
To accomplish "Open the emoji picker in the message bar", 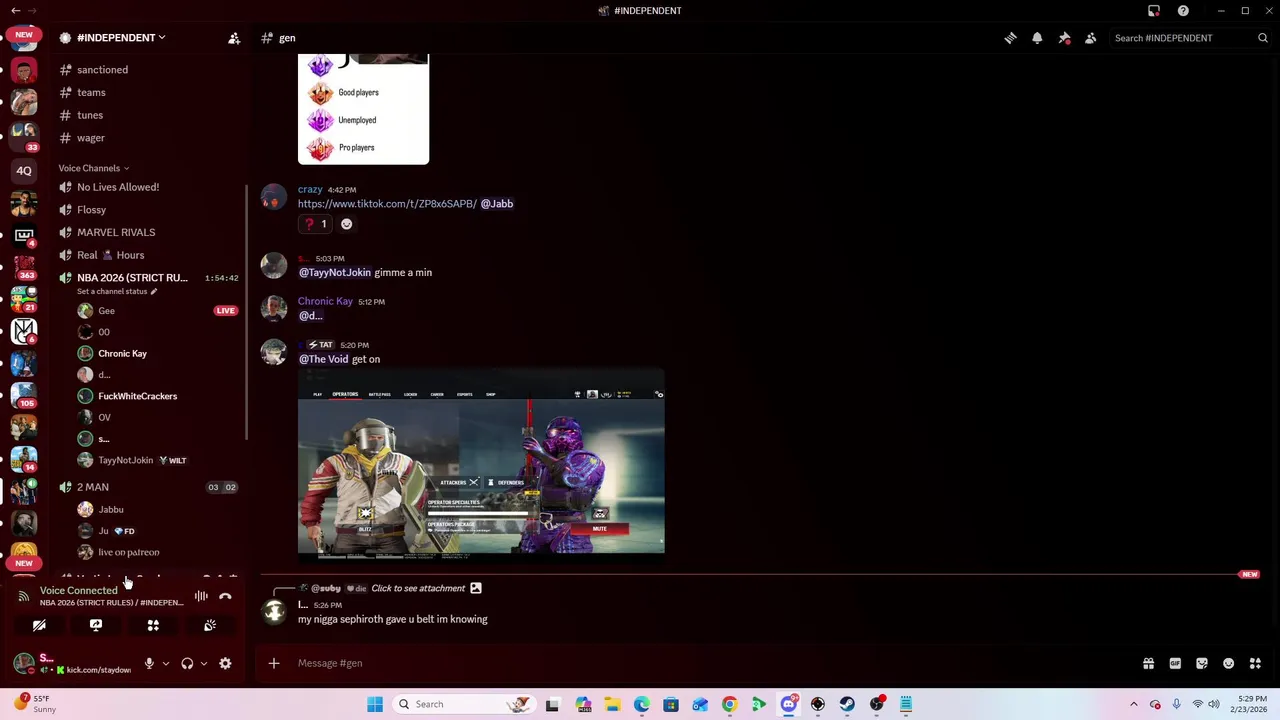I will click(1229, 663).
